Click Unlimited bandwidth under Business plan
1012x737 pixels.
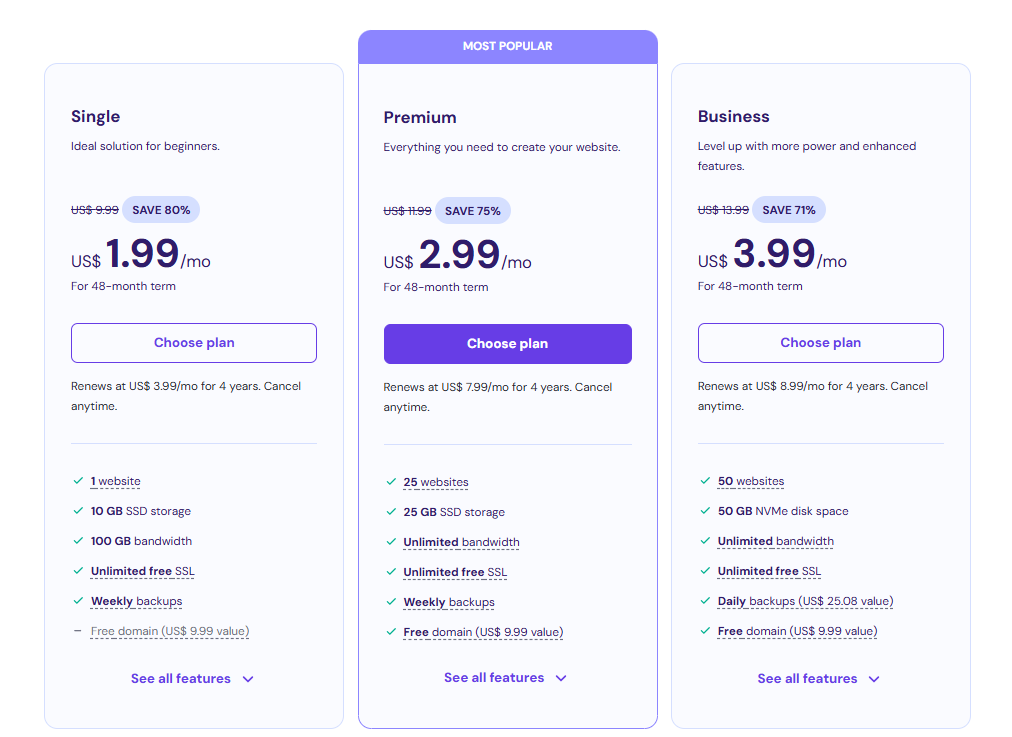775,541
